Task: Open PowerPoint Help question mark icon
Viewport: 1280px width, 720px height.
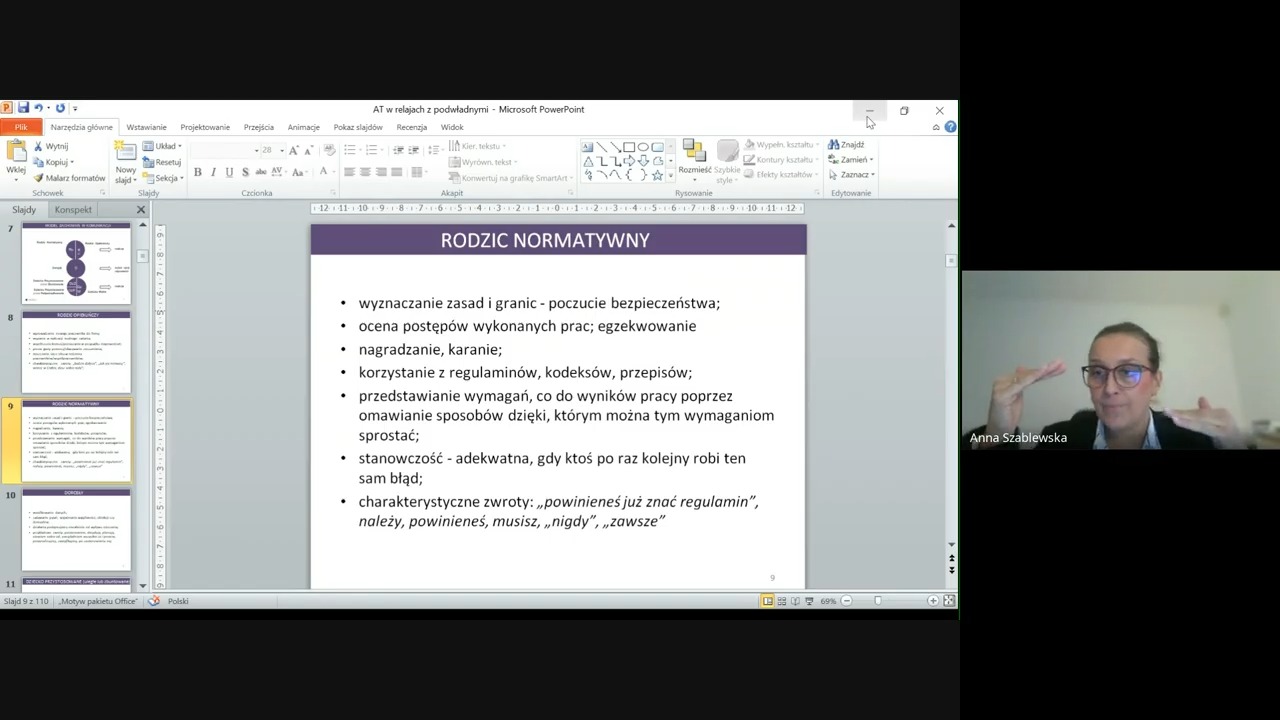Action: click(950, 127)
